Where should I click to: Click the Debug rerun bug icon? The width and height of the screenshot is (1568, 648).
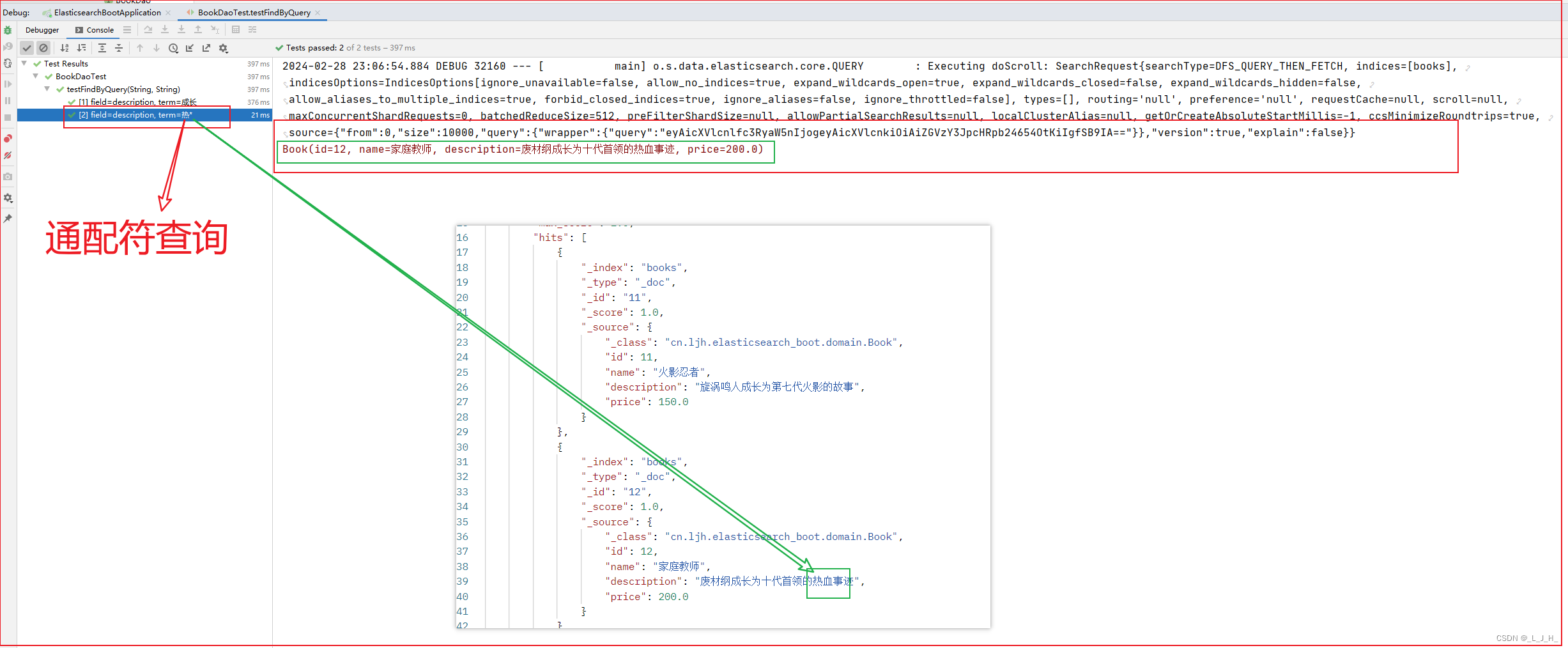(x=8, y=30)
